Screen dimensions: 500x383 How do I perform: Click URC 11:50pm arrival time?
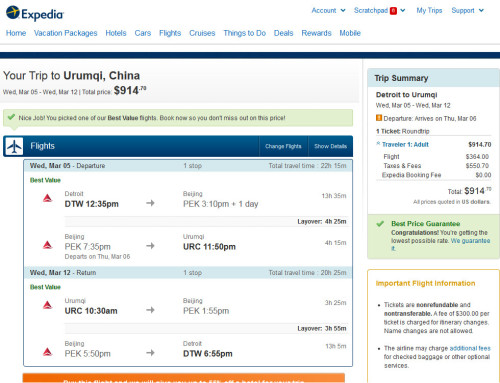tap(209, 247)
